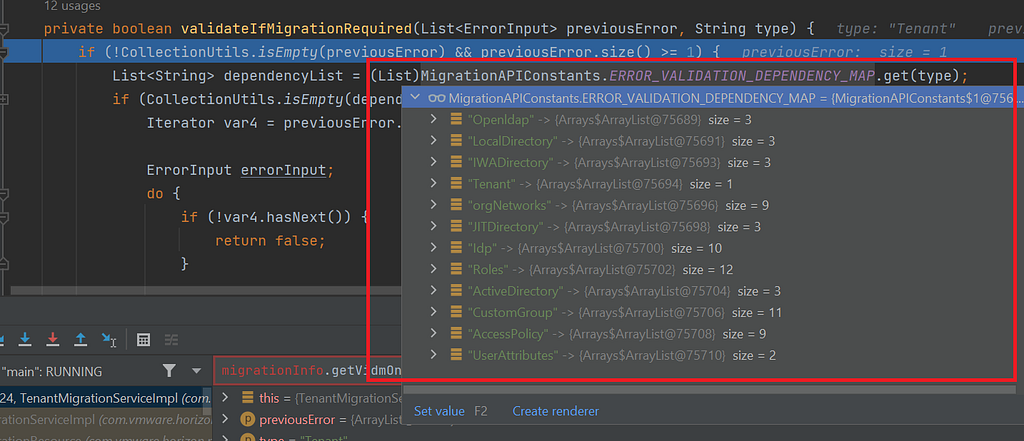
Task: Select the TenantMigrationServiceImpl stack frame
Action: pos(106,398)
